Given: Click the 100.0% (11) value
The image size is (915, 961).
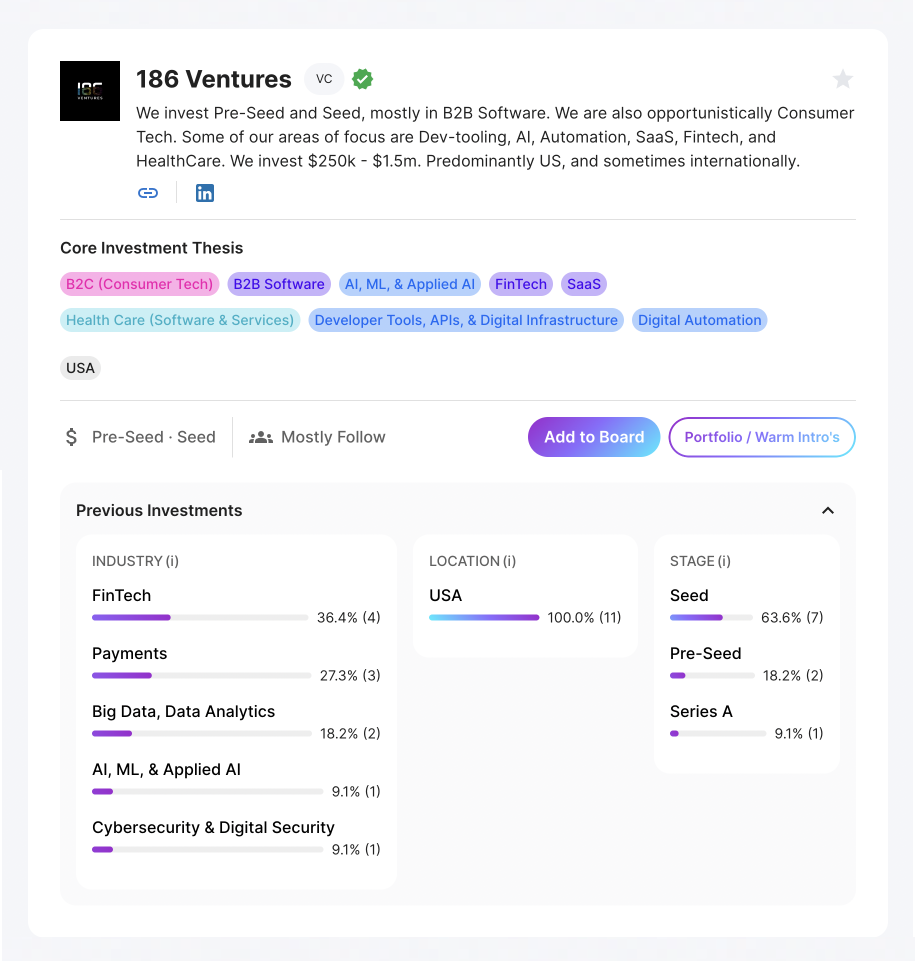Looking at the screenshot, I should 584,618.
